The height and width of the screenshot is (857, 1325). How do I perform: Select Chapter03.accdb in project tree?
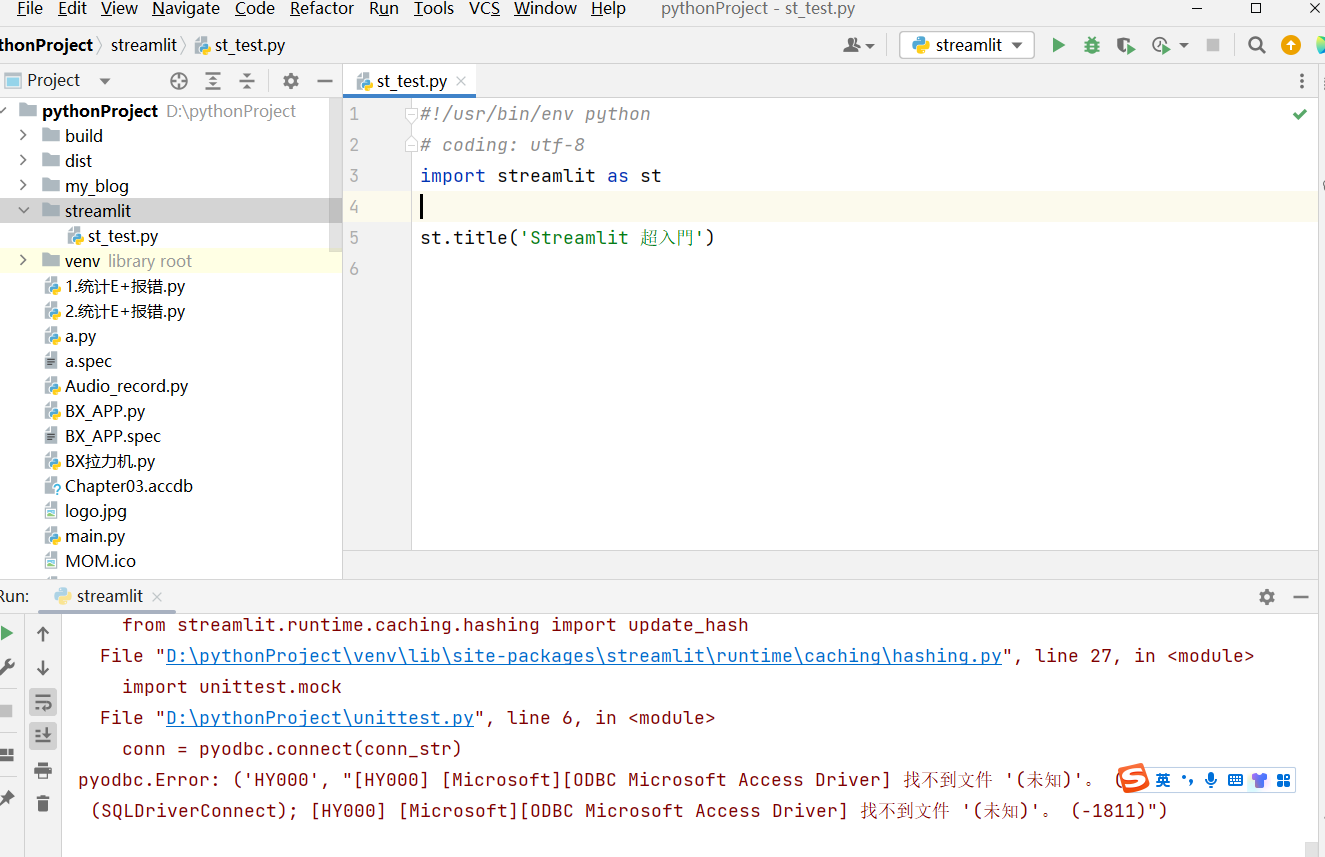tap(128, 486)
